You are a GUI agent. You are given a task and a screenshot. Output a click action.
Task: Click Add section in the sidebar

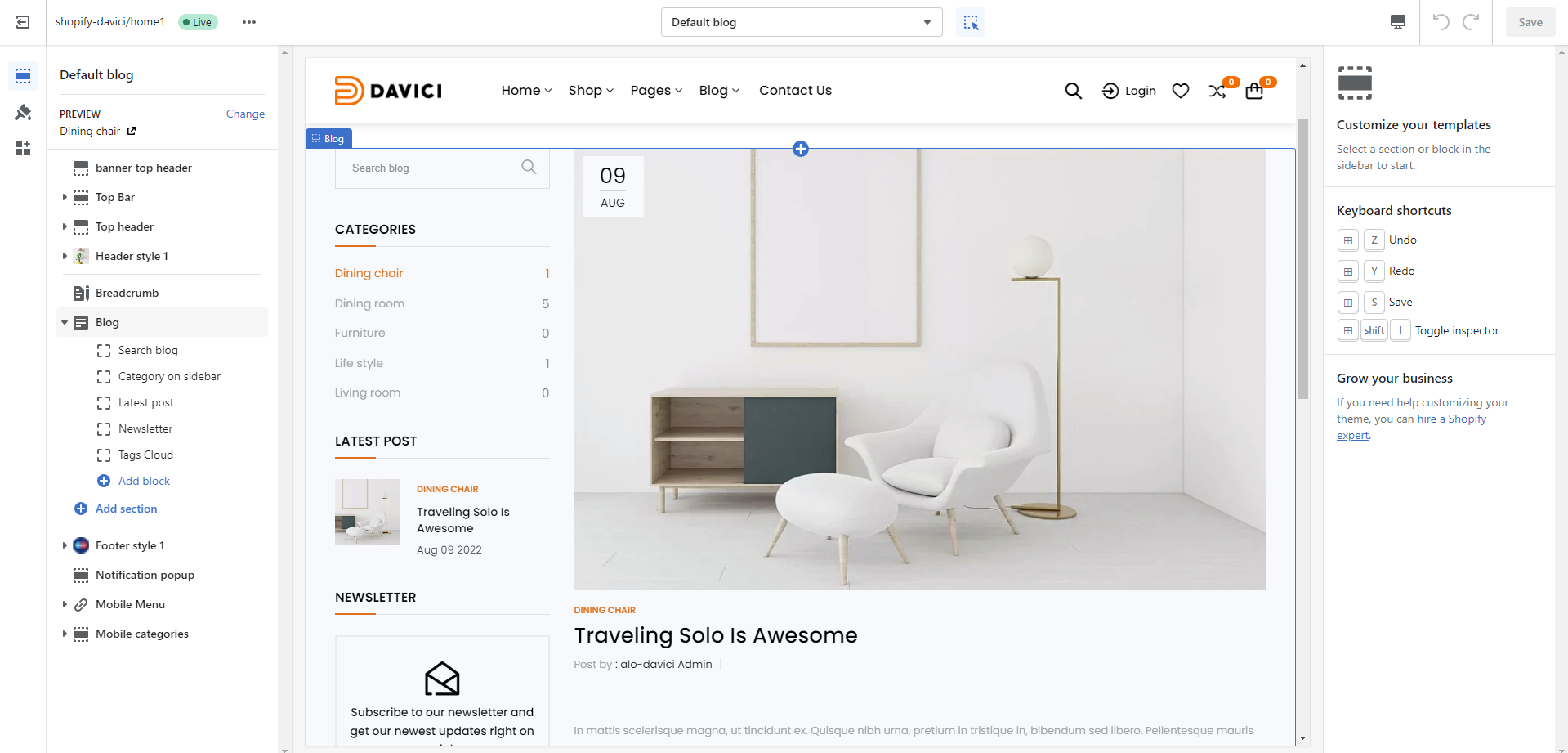point(126,509)
